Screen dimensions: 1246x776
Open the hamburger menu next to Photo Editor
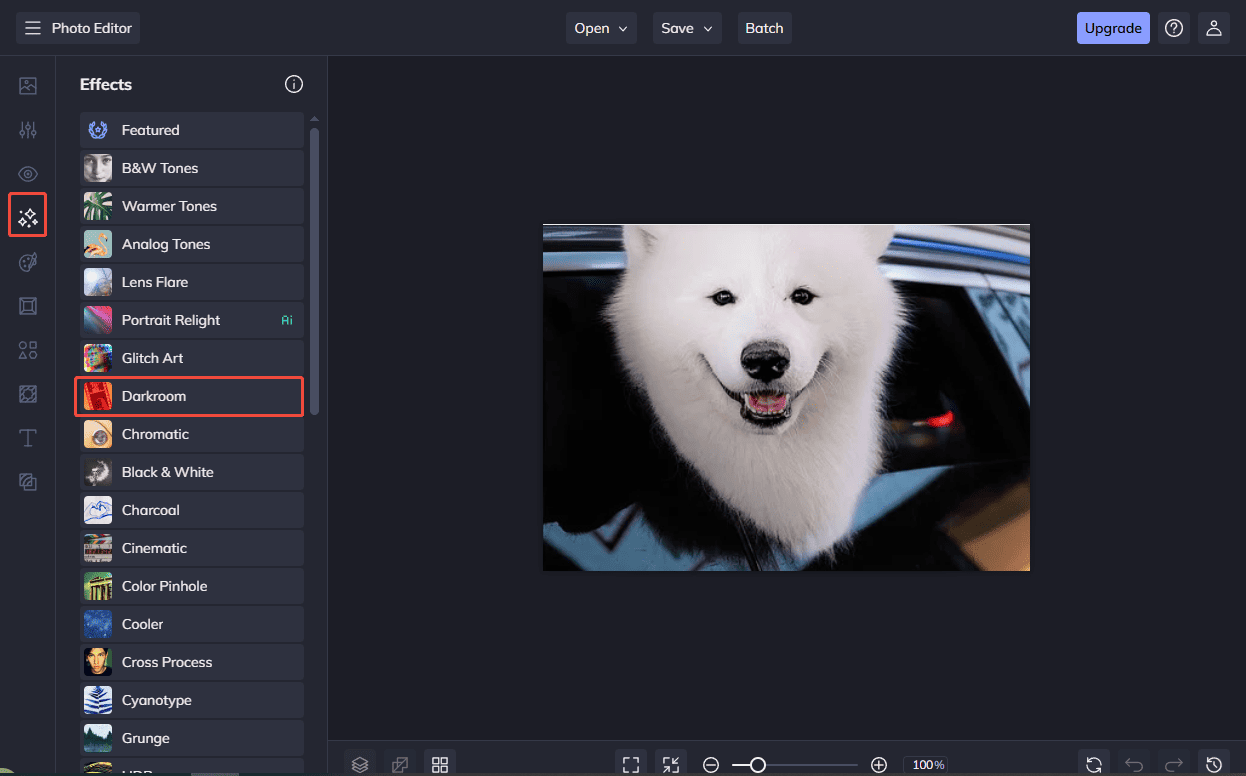tap(32, 28)
